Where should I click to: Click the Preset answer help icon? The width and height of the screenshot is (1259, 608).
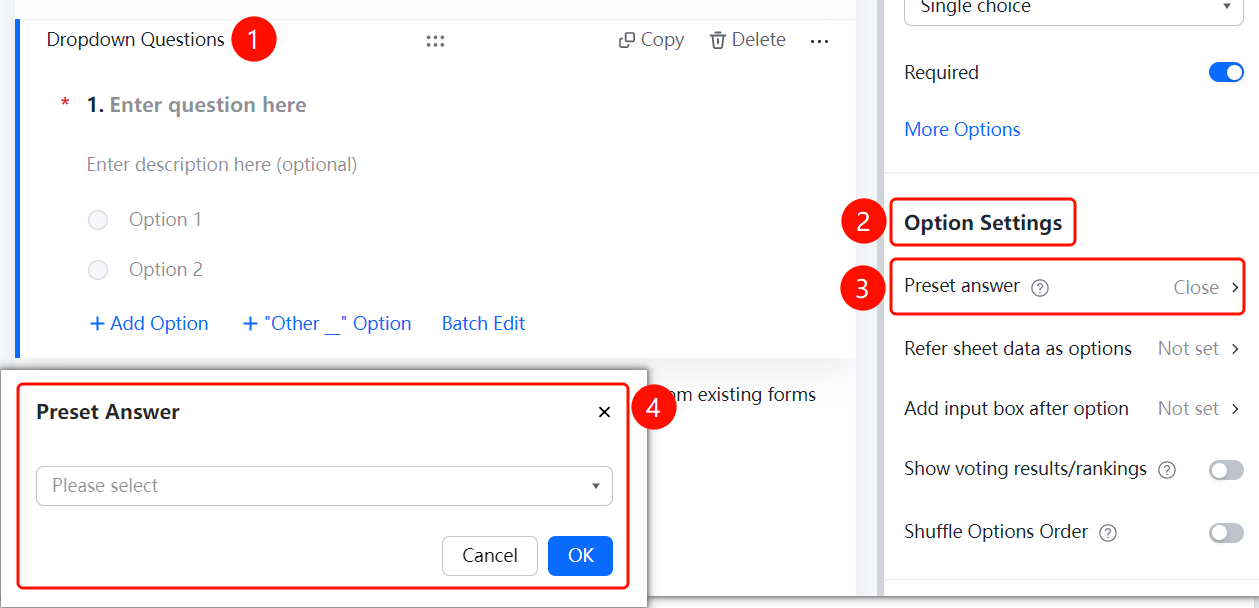pyautogui.click(x=1040, y=288)
